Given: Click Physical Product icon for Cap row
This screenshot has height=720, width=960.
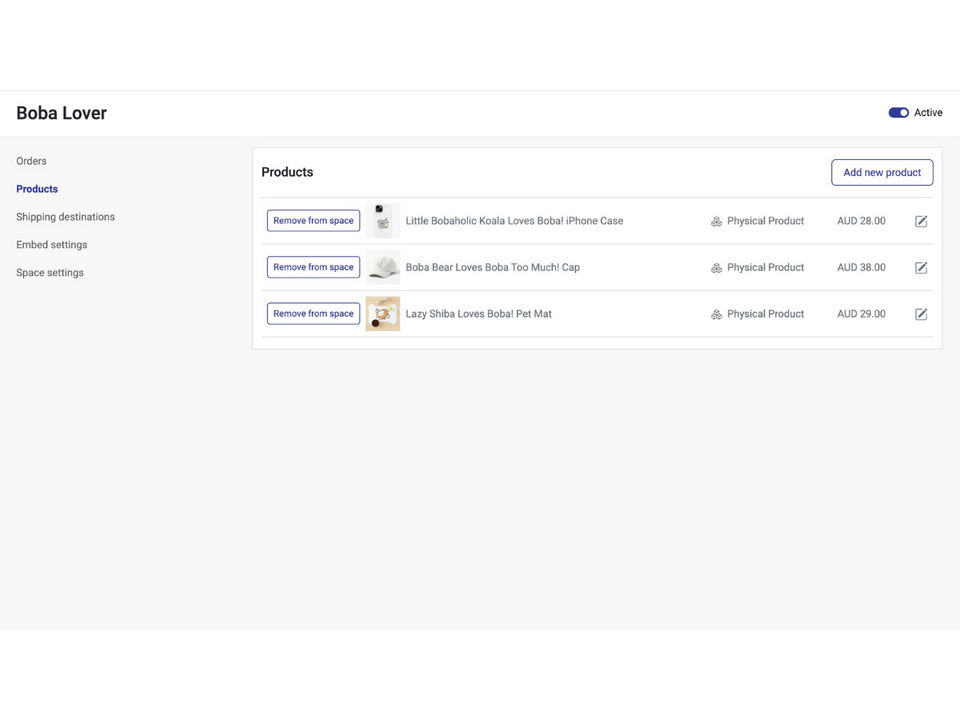Looking at the screenshot, I should [716, 268].
